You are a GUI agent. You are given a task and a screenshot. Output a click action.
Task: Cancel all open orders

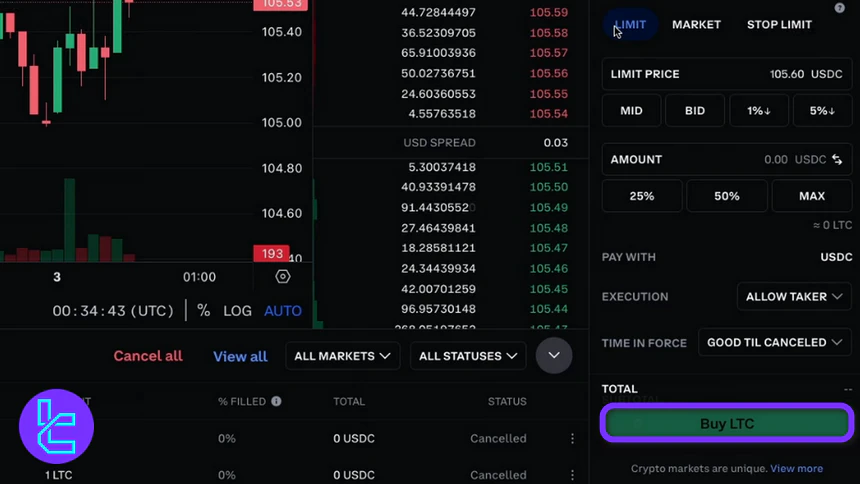(148, 356)
